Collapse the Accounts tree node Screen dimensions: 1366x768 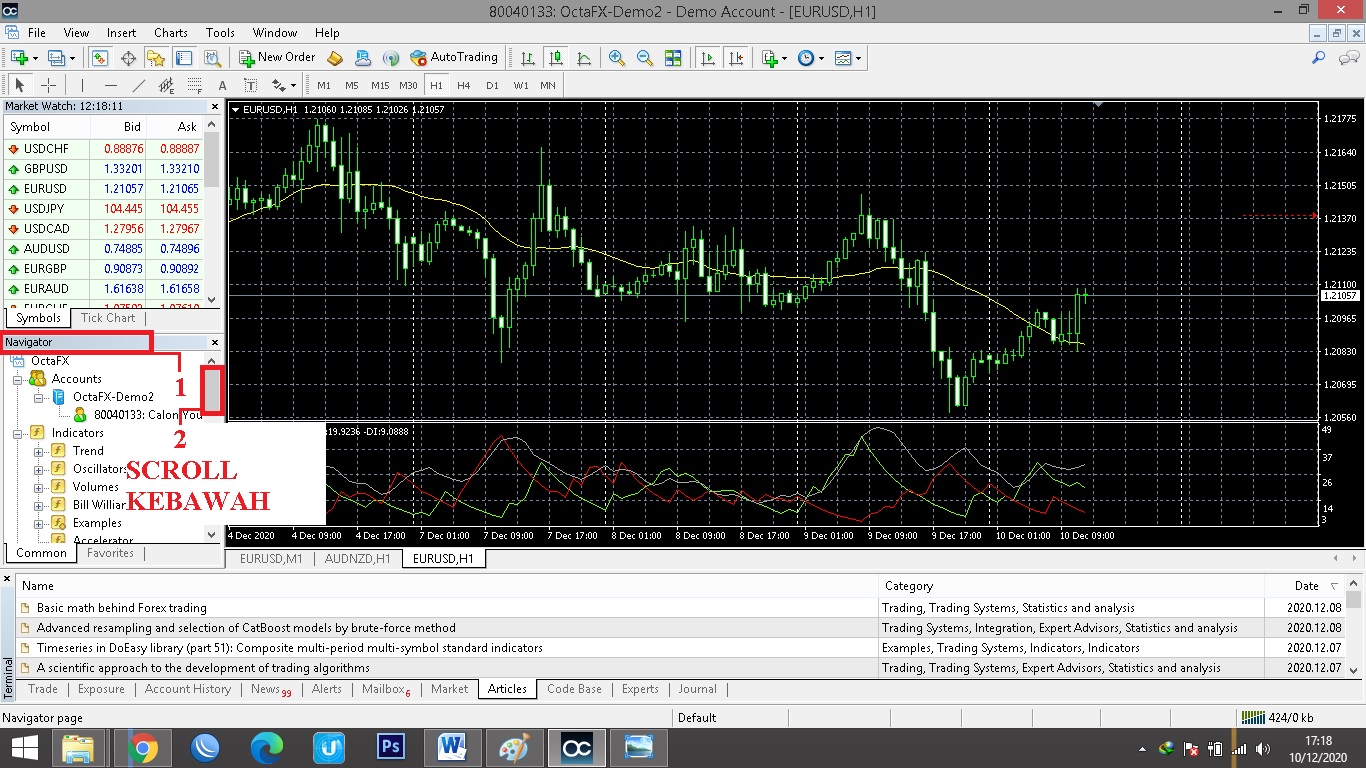click(18, 379)
